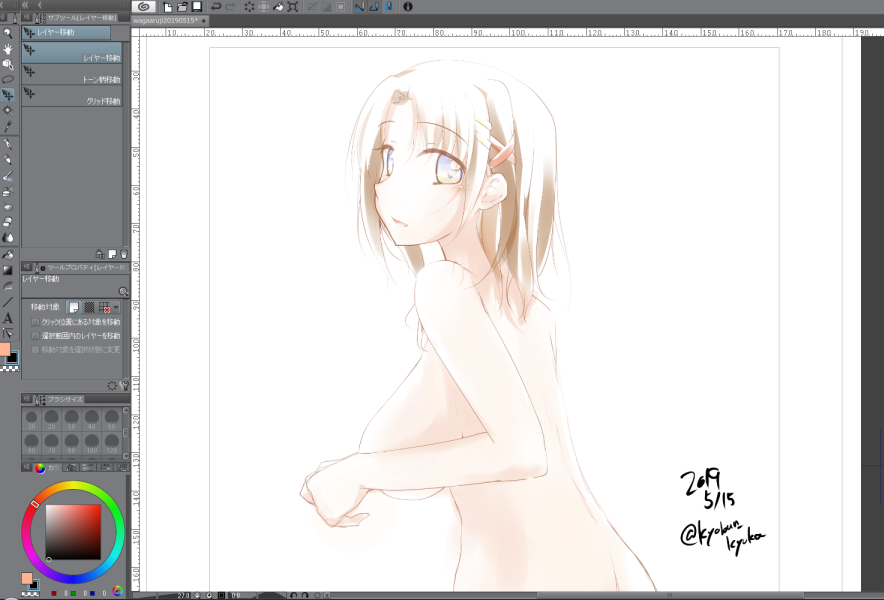Select the Airbrush tool

coord(8,192)
